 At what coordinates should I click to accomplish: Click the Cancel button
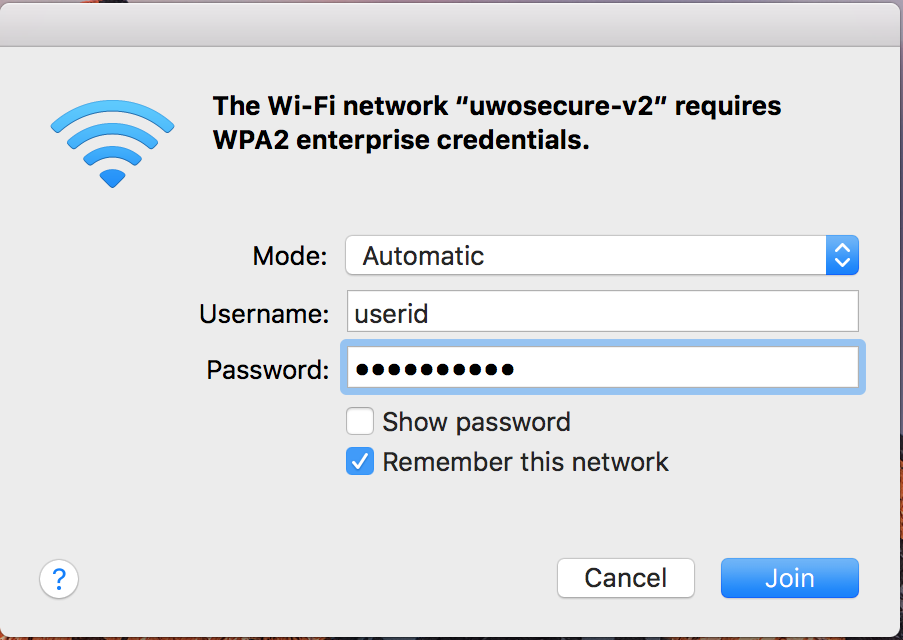tap(625, 578)
